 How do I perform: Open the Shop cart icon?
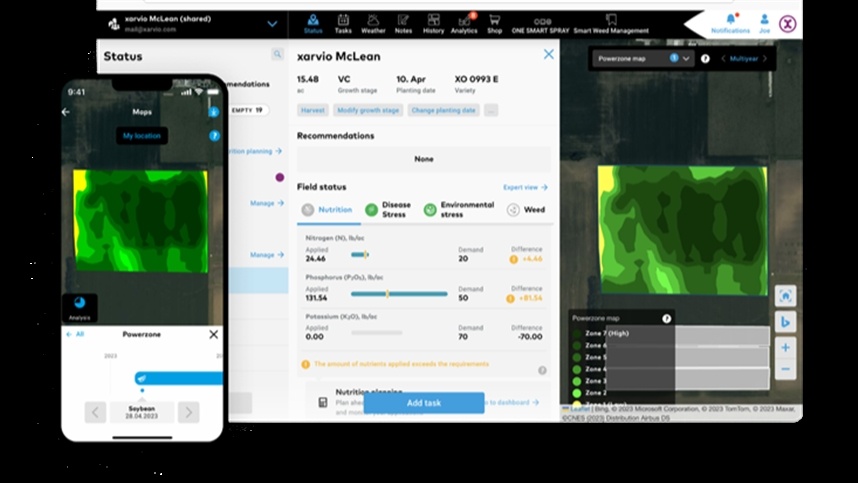pyautogui.click(x=494, y=23)
